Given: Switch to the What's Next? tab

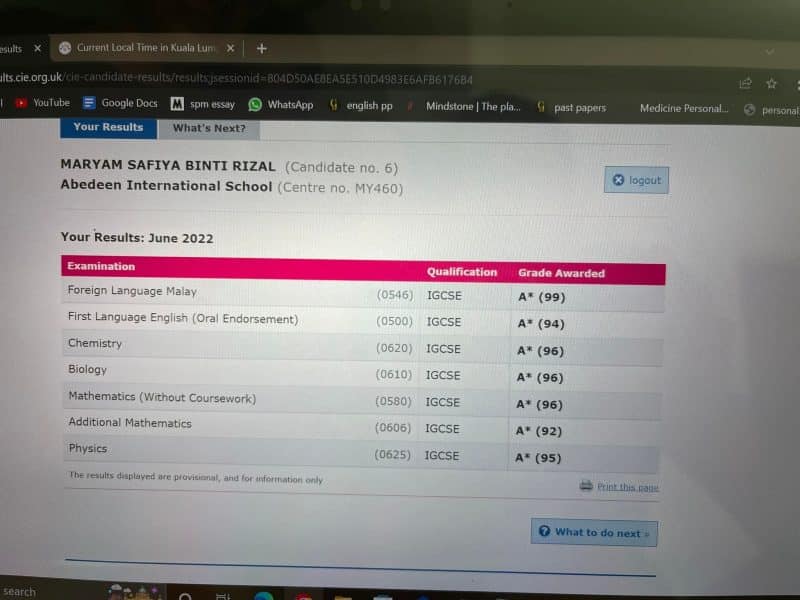Looking at the screenshot, I should (210, 128).
